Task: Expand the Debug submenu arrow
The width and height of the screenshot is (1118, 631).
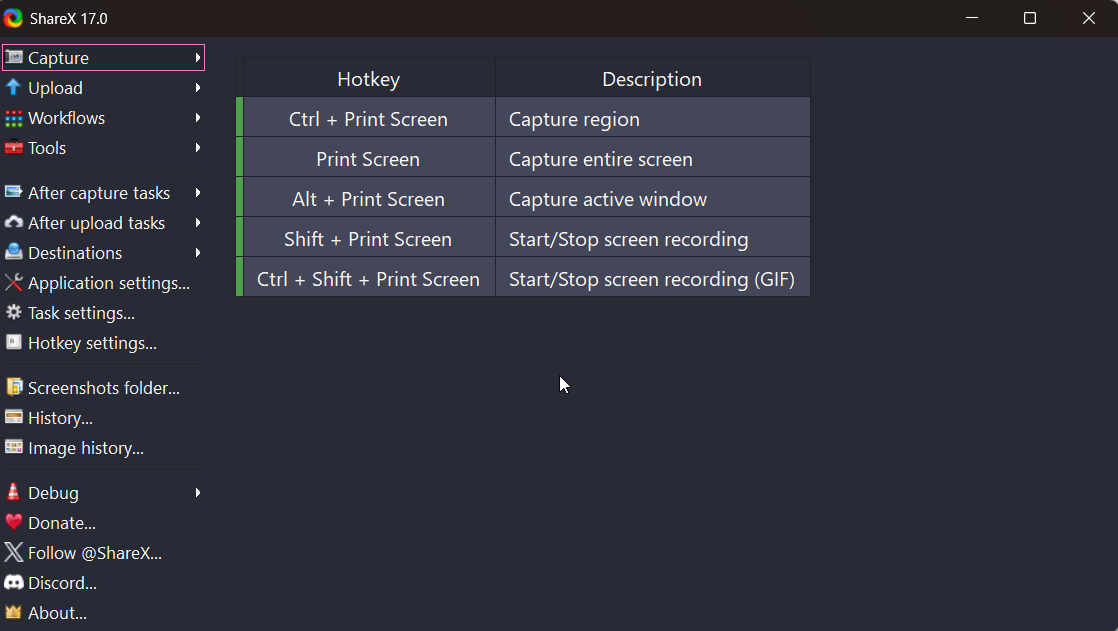Action: [198, 493]
